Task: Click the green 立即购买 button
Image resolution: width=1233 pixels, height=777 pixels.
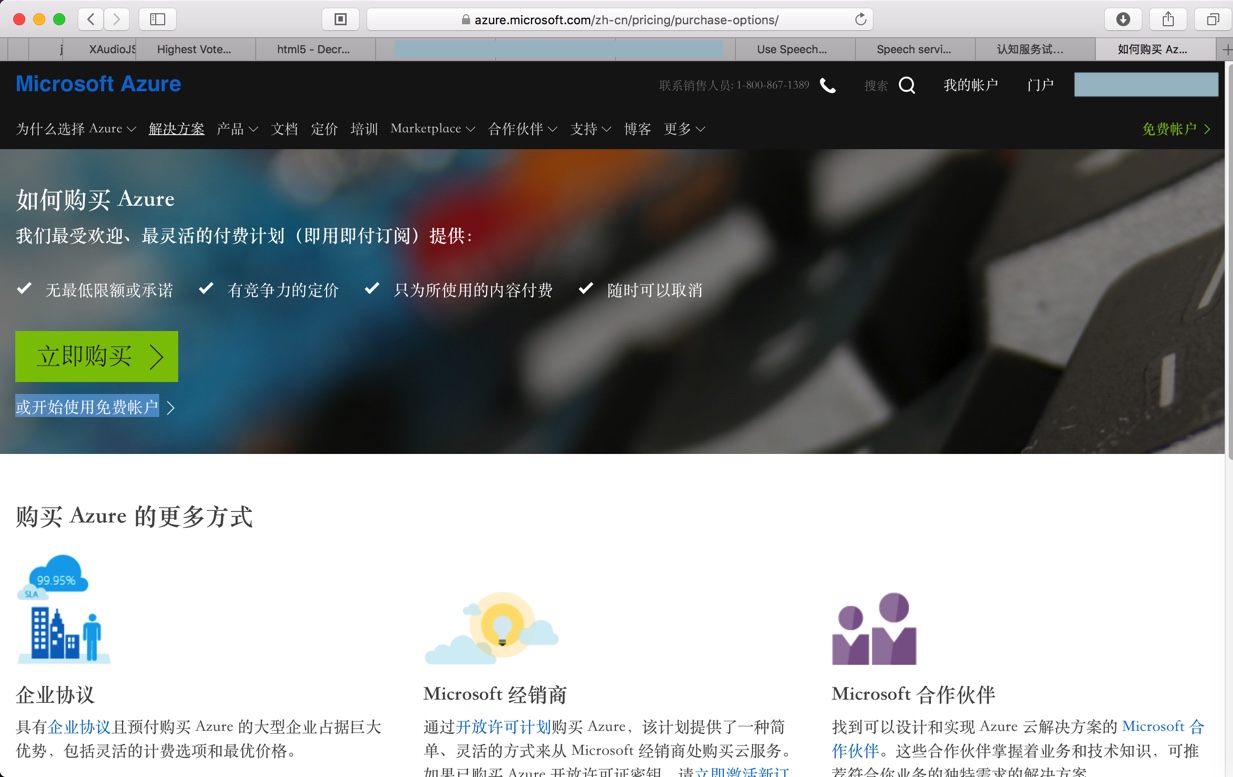Action: click(96, 356)
